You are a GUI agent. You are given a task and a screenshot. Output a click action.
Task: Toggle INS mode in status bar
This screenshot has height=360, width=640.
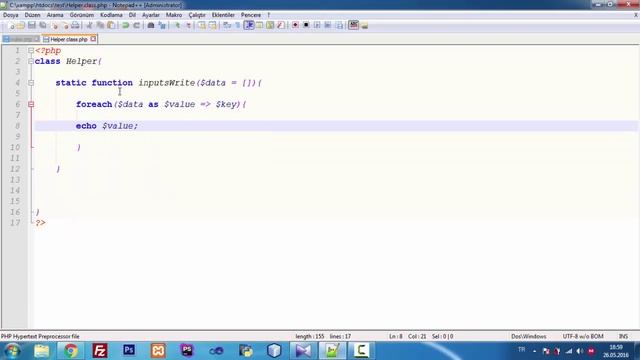click(623, 336)
